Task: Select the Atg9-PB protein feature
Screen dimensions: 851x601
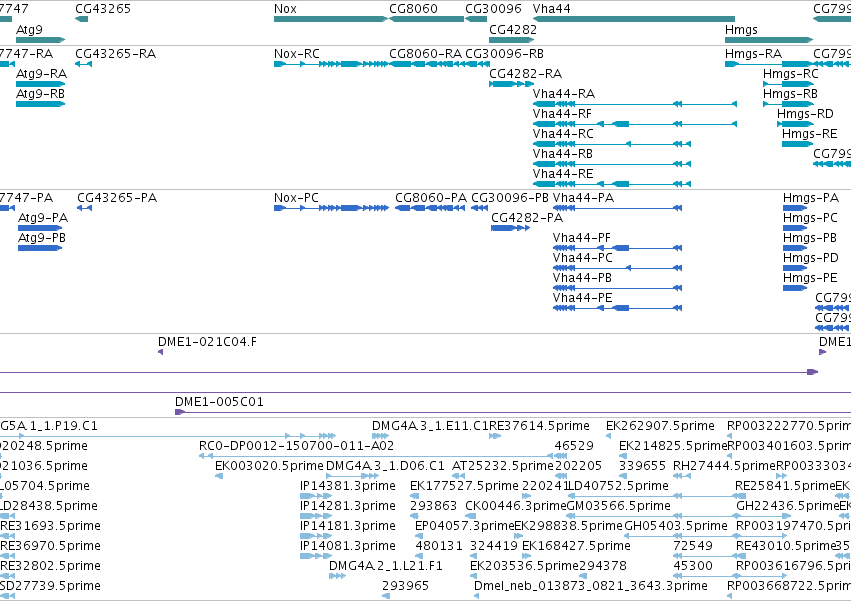Action: click(x=40, y=248)
